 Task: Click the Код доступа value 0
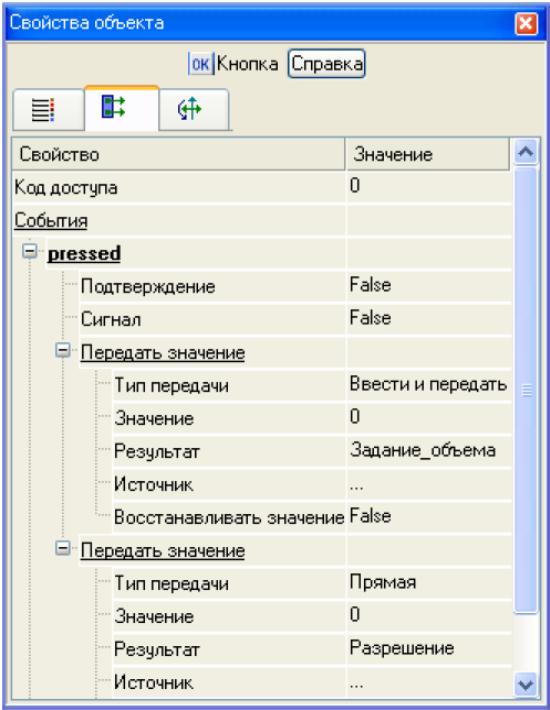coord(355,186)
